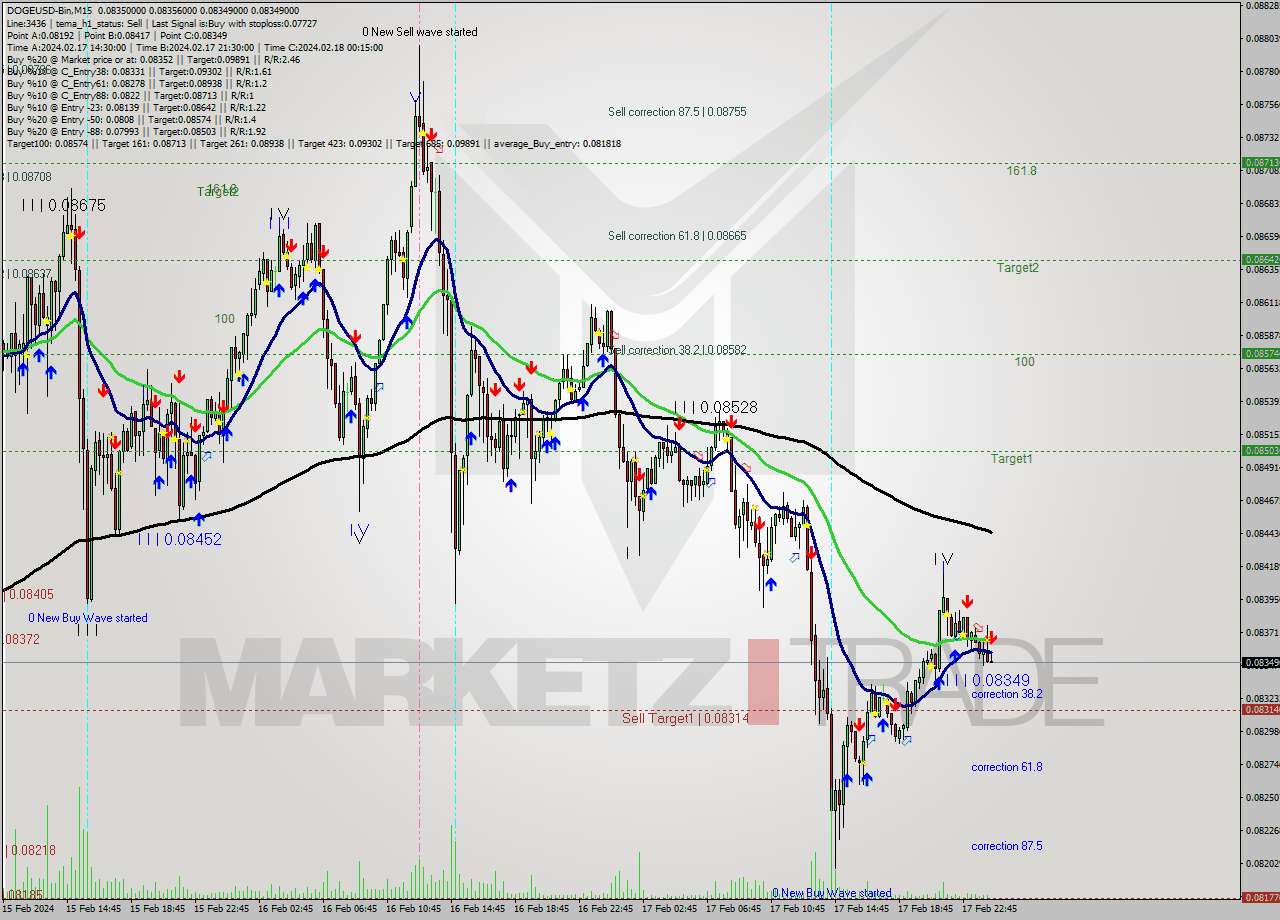Click the blue 'correction 38.2' label

[x=1007, y=694]
